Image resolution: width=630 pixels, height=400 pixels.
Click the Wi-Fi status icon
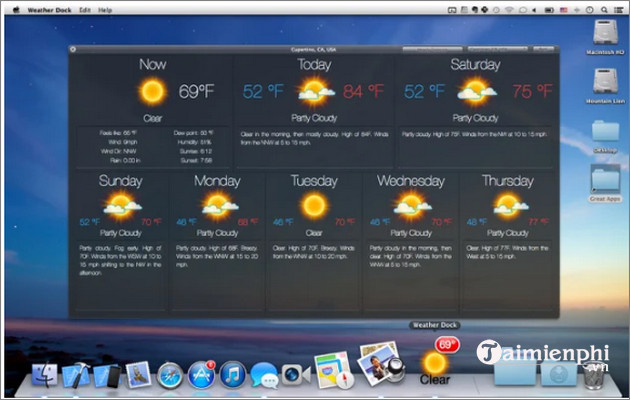coord(510,10)
